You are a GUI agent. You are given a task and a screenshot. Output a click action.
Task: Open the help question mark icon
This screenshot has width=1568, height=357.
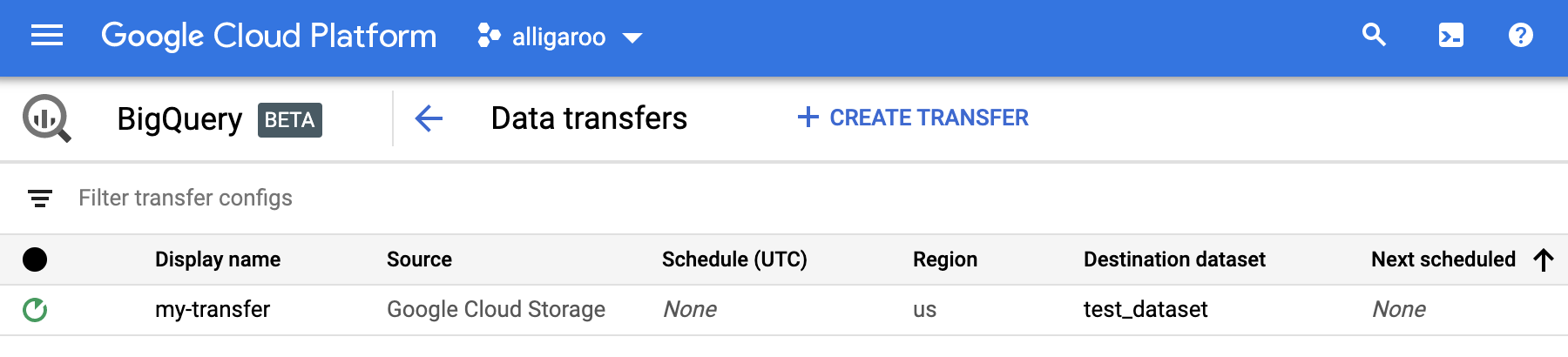[1520, 36]
